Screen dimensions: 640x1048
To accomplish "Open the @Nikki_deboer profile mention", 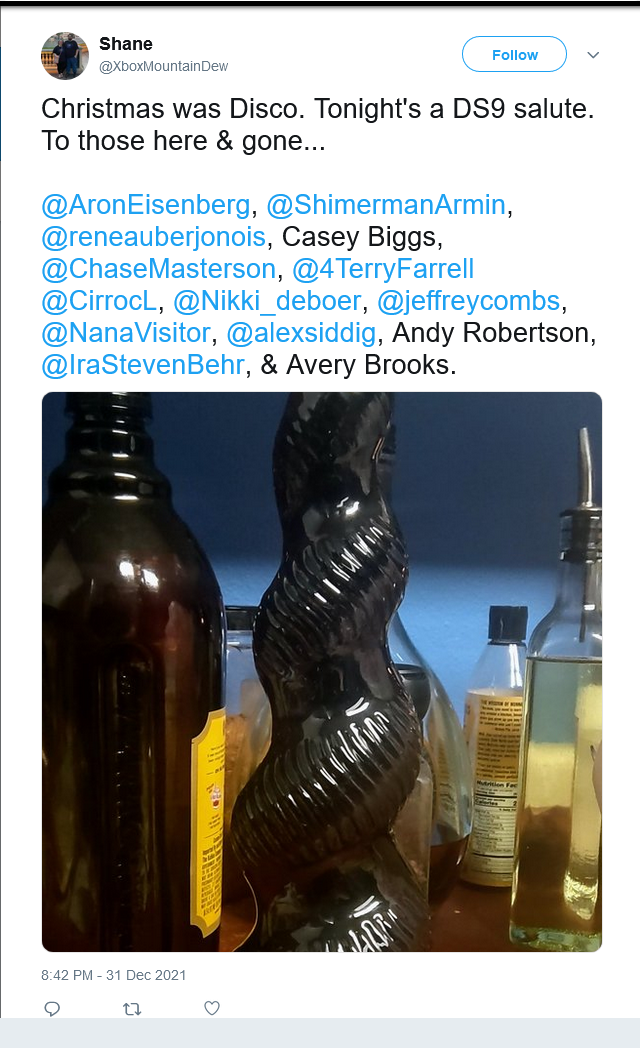I will click(267, 301).
